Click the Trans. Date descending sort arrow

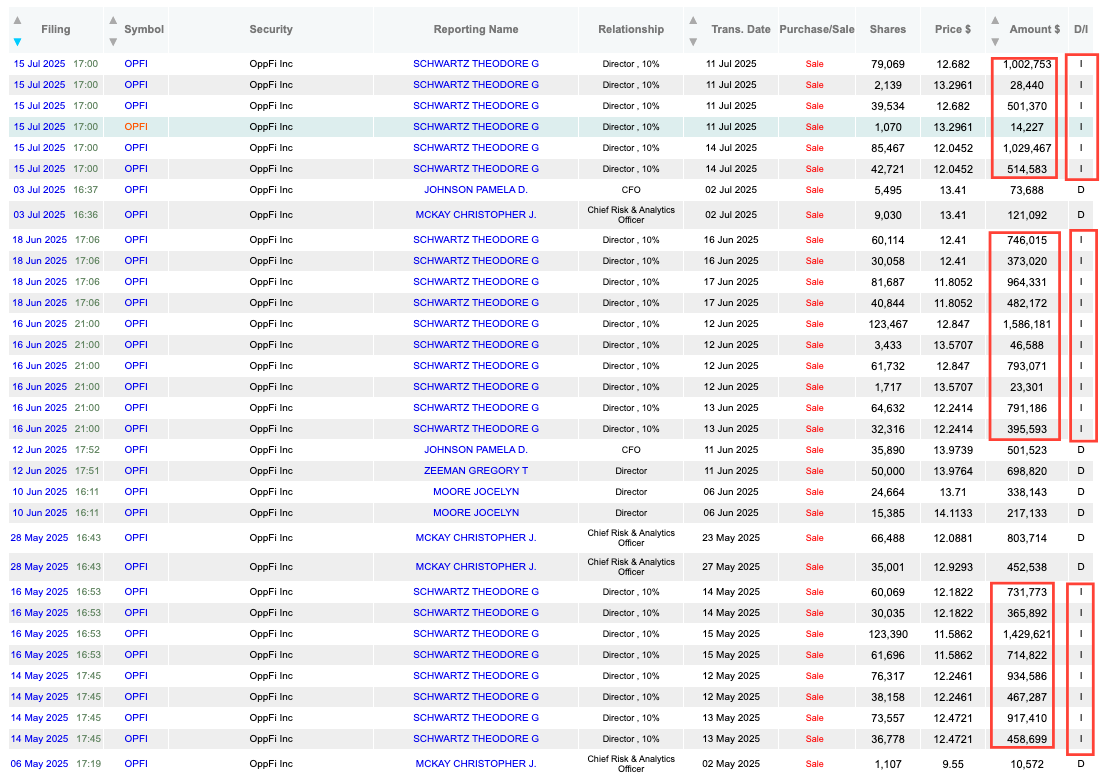click(693, 41)
